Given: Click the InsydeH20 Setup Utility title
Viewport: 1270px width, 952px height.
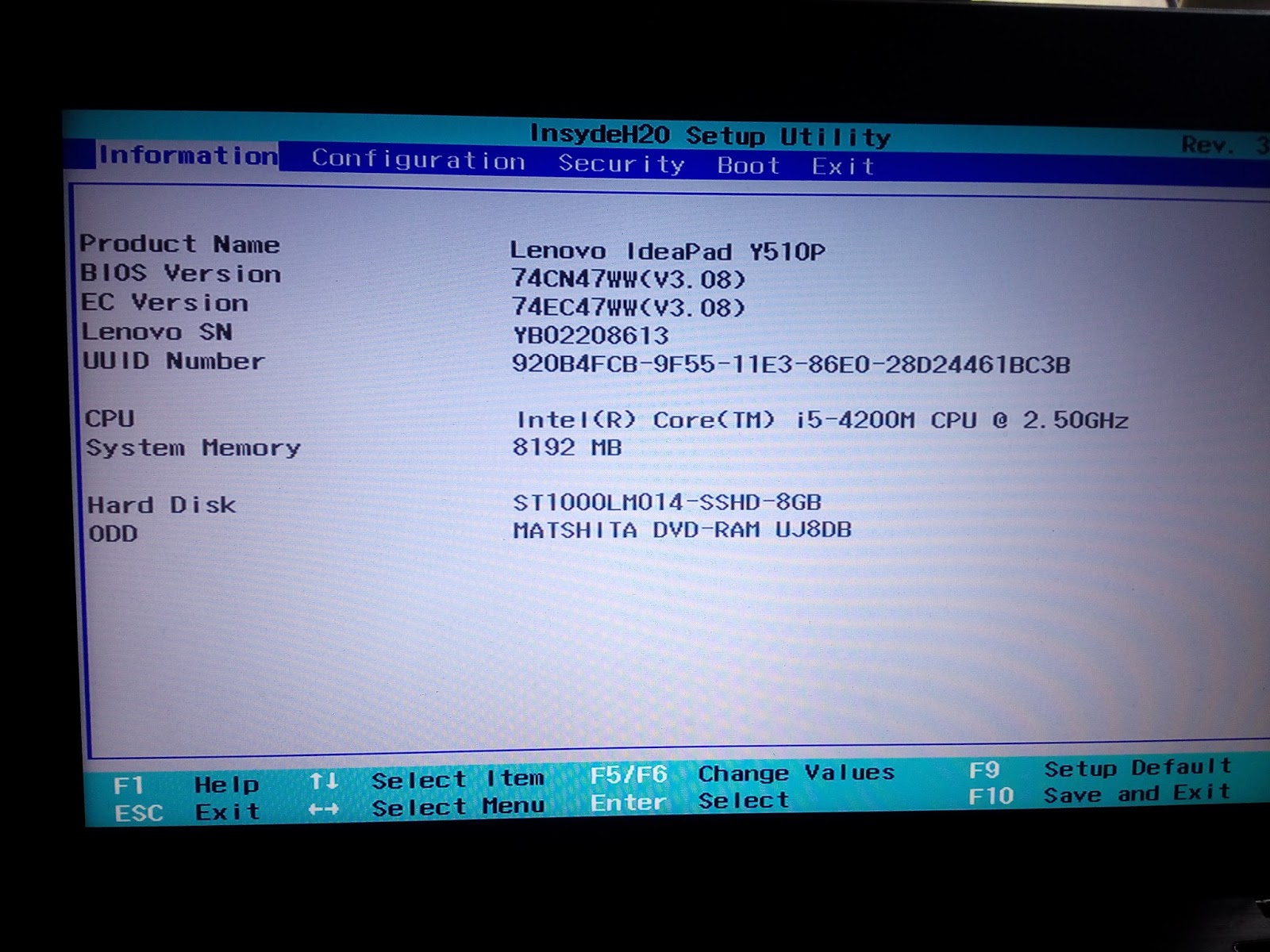Looking at the screenshot, I should [x=710, y=136].
